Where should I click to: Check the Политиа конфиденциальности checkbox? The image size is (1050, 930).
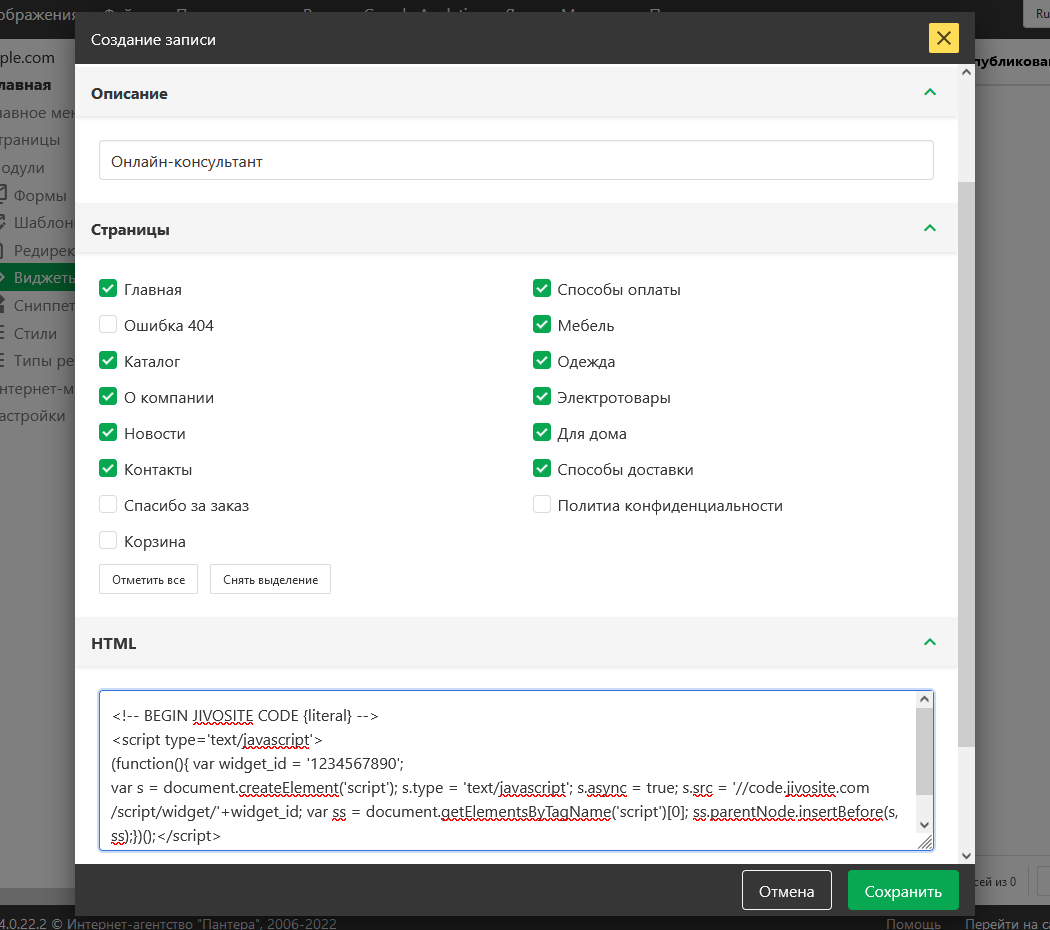(x=542, y=505)
